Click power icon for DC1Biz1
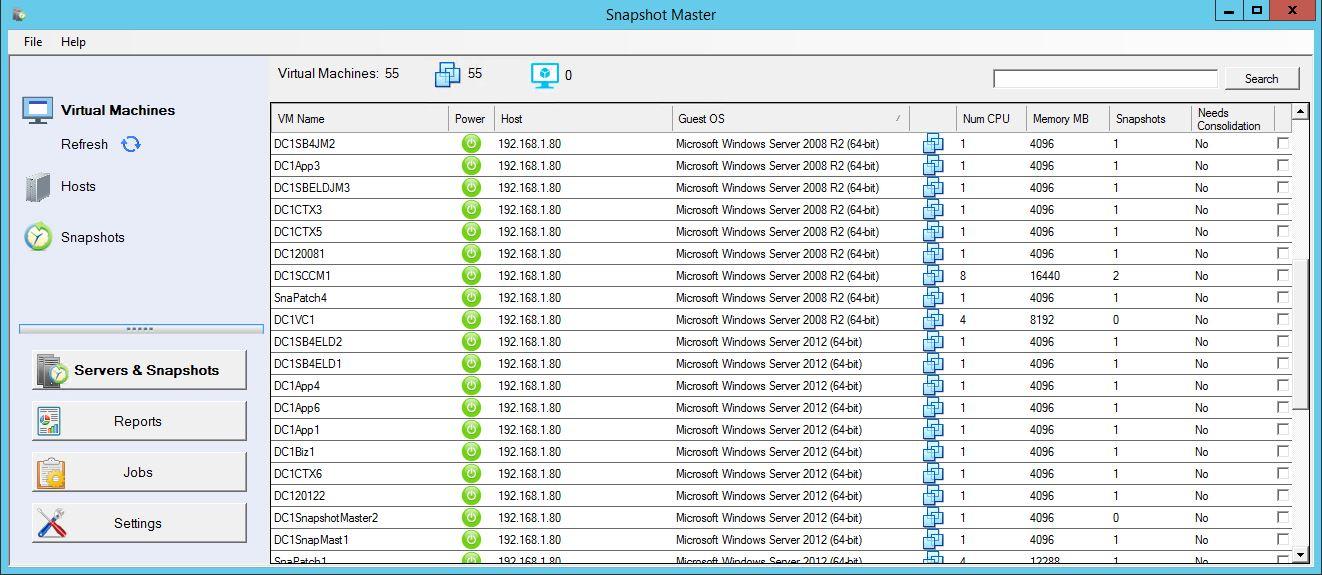Viewport: 1322px width, 575px height. point(471,452)
